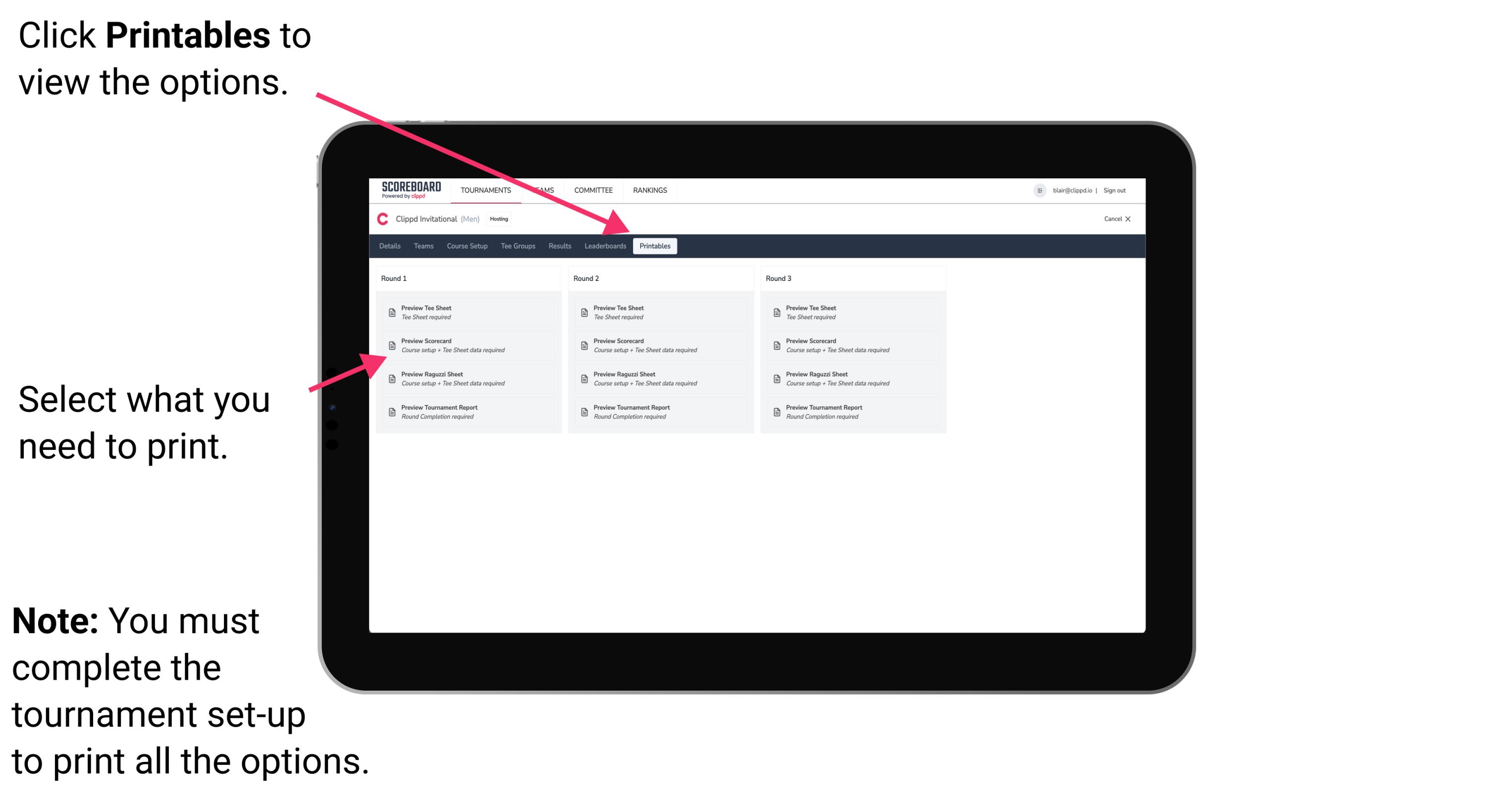The image size is (1509, 812).
Task: Click the Leaderboards tab
Action: pos(604,246)
